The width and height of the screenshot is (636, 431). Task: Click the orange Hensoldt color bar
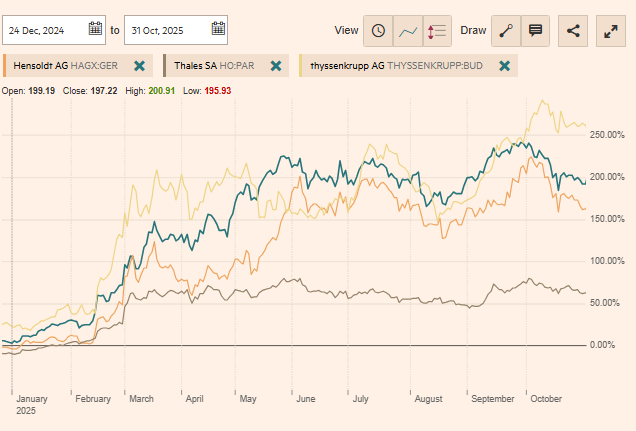(5, 66)
